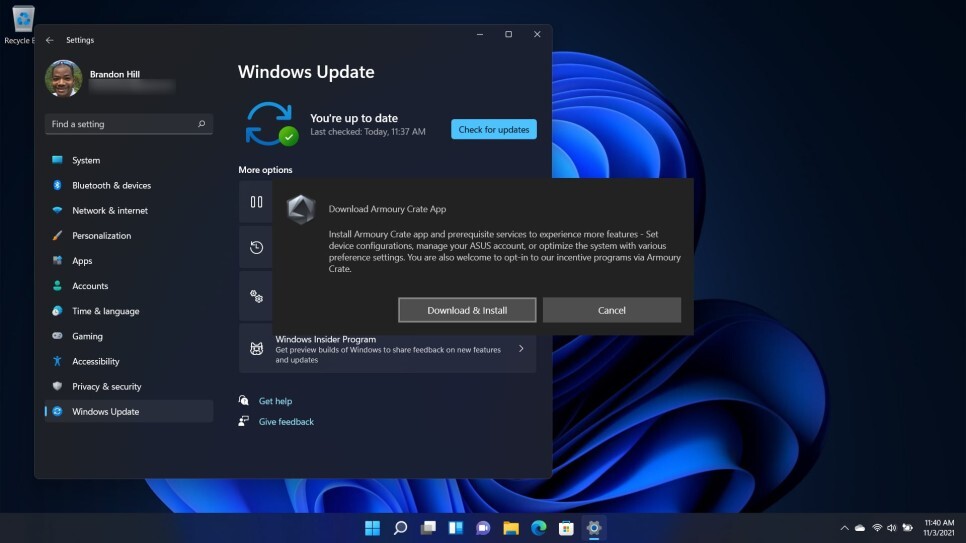
Task: Select Windows Update in the sidebar
Action: [129, 412]
